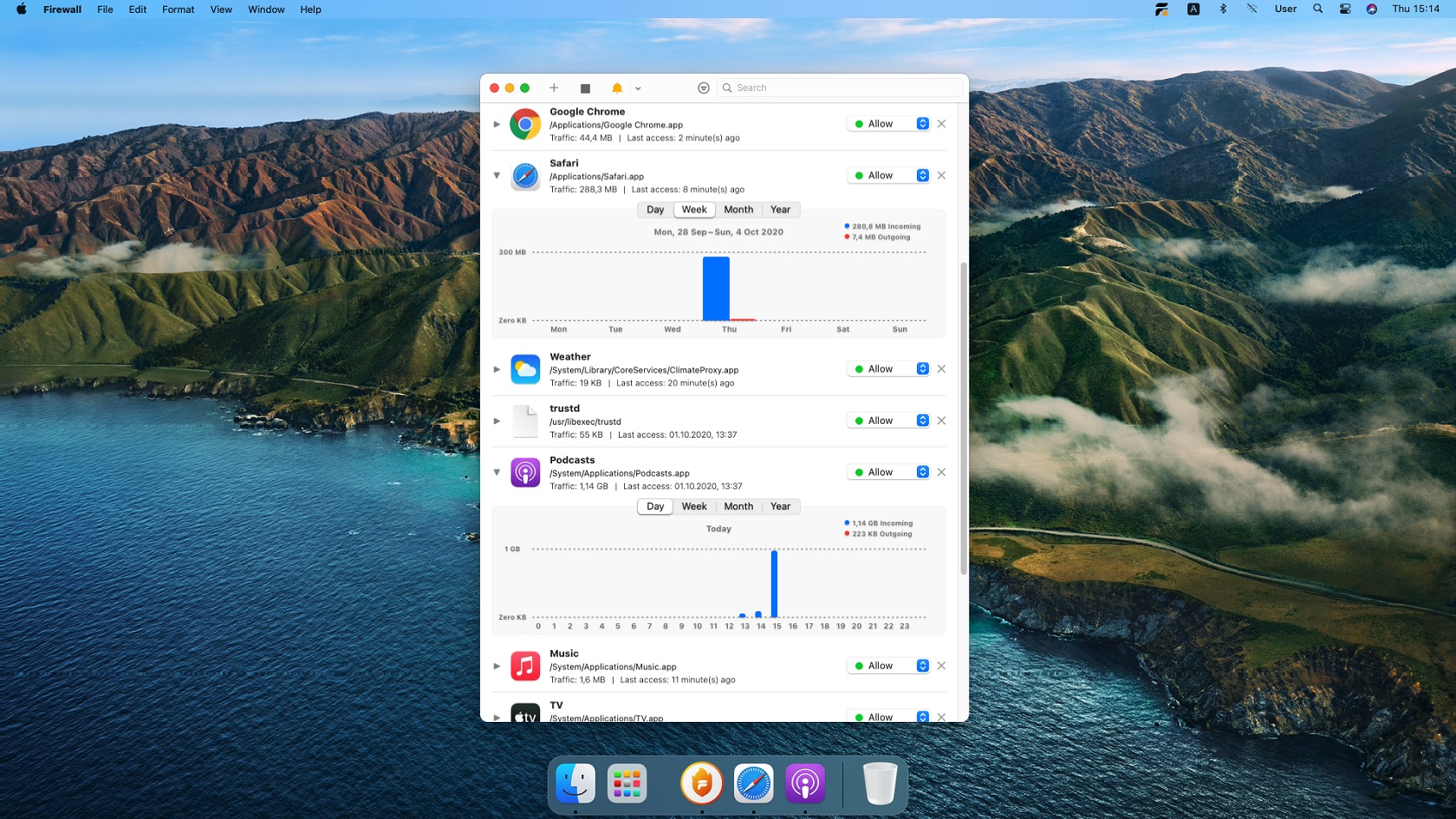Select Year tab in Safari graph

pyautogui.click(x=780, y=210)
